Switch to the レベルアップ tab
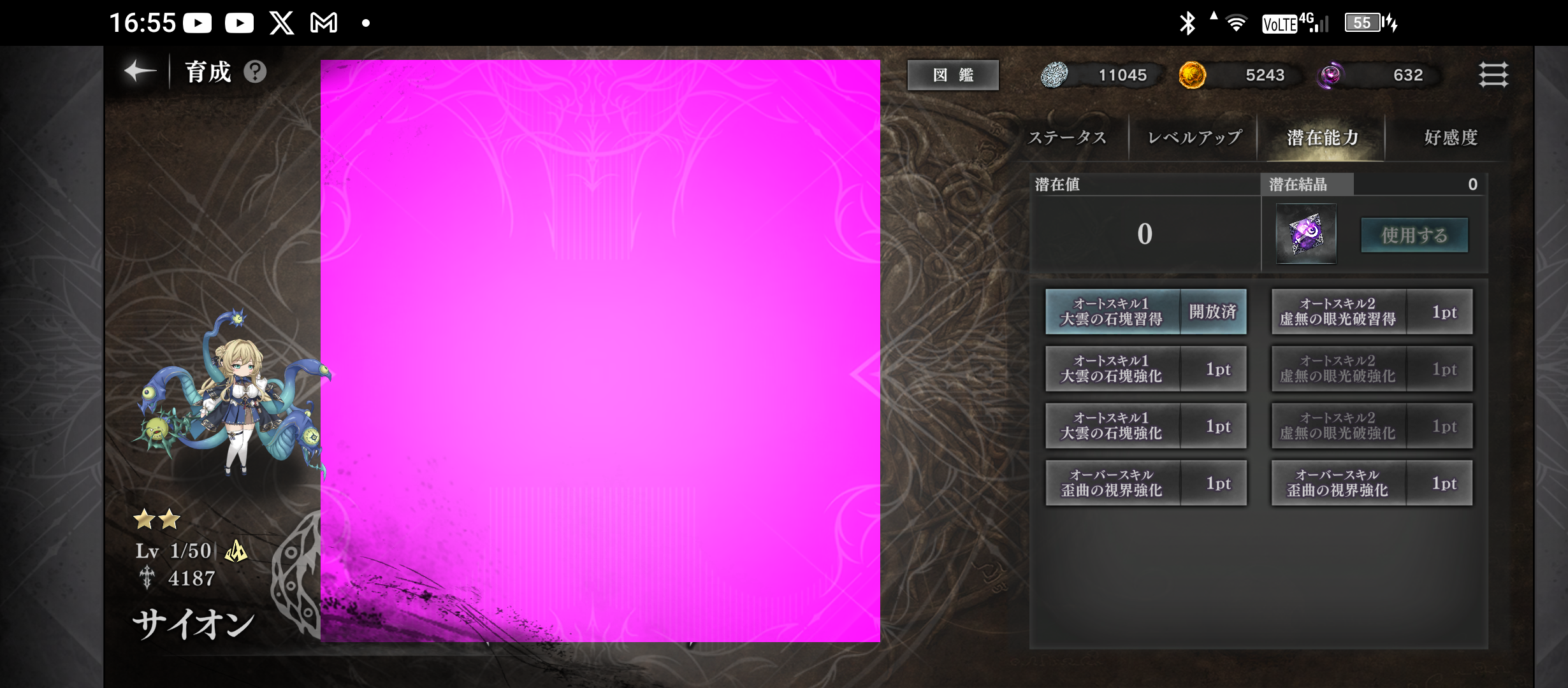Viewport: 1568px width, 688px height. tap(1194, 138)
